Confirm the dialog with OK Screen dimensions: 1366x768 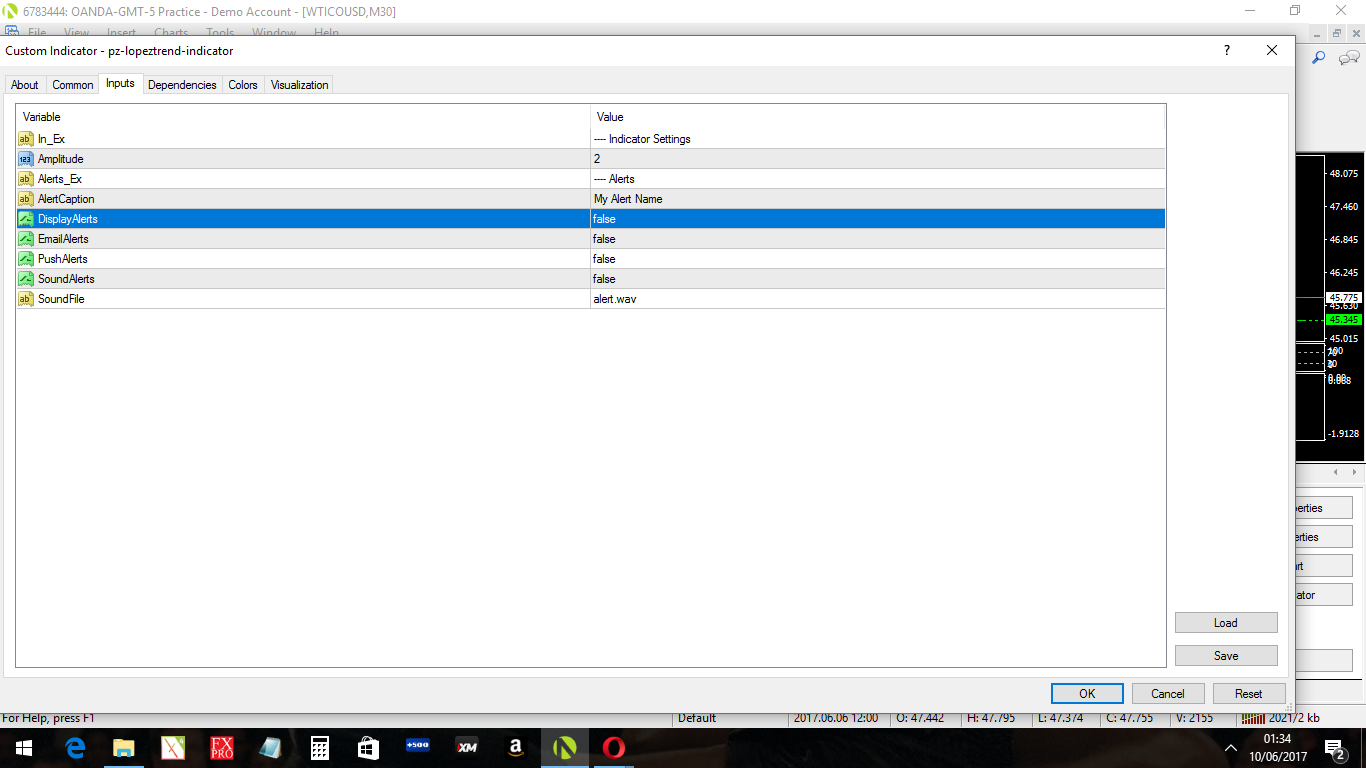point(1087,694)
